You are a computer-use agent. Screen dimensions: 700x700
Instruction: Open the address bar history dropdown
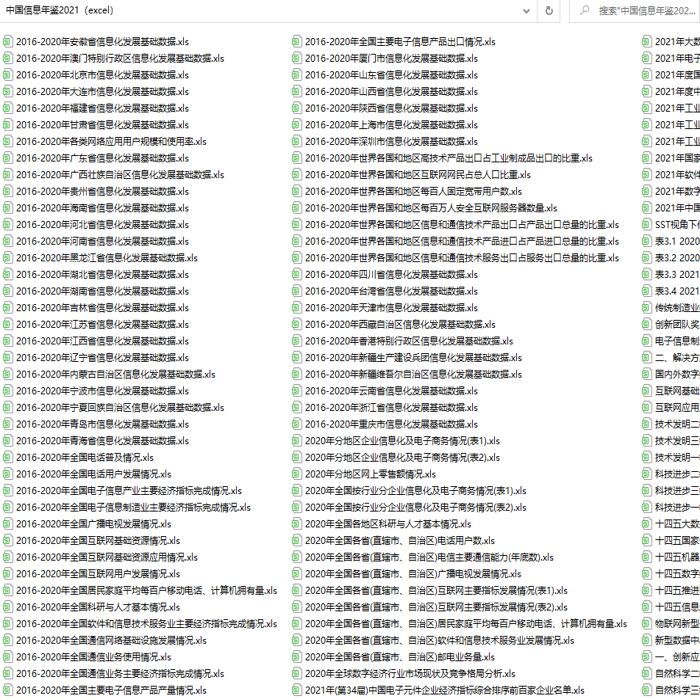[x=526, y=11]
